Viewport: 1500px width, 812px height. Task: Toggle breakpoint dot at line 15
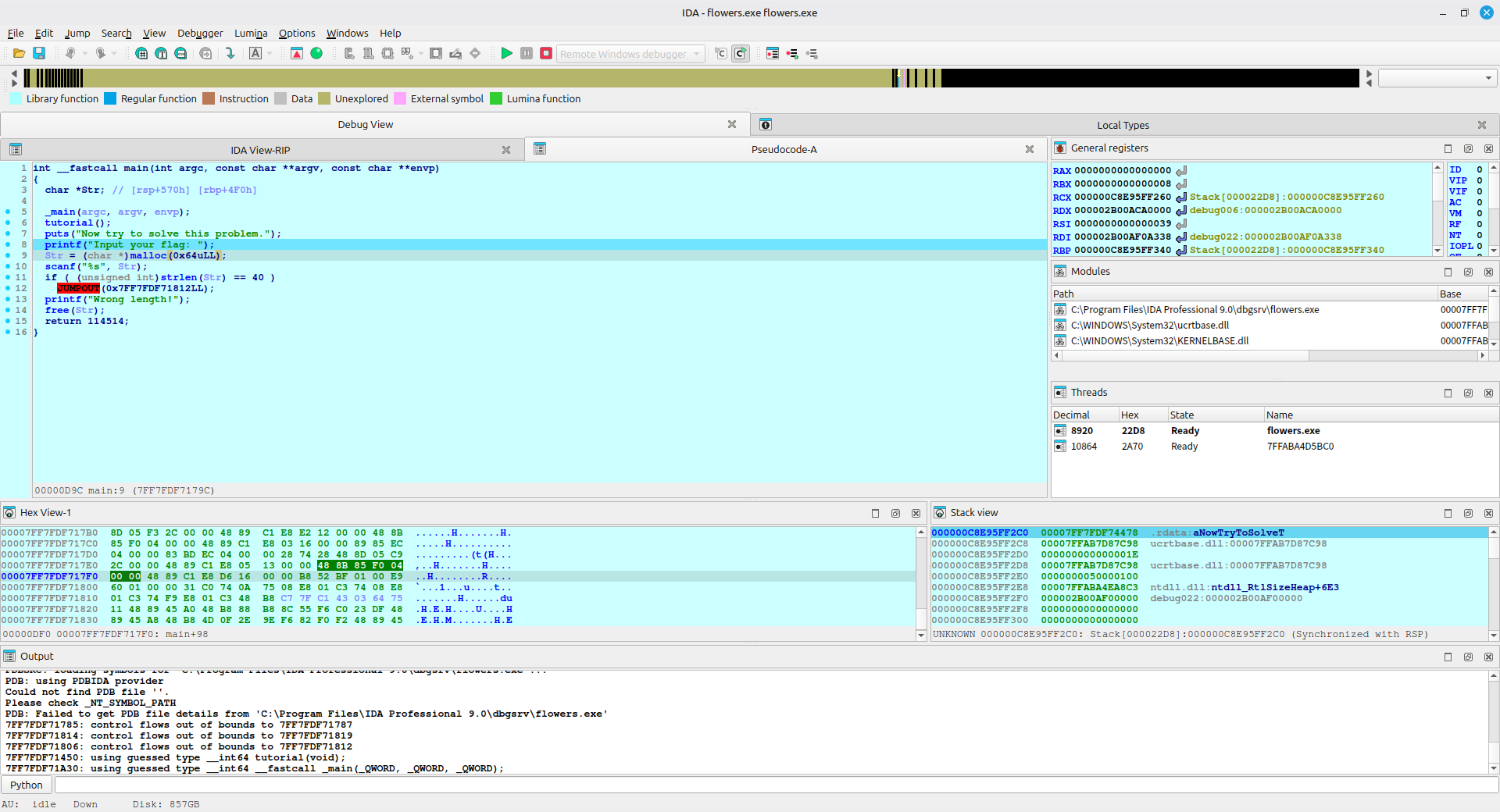(8, 321)
